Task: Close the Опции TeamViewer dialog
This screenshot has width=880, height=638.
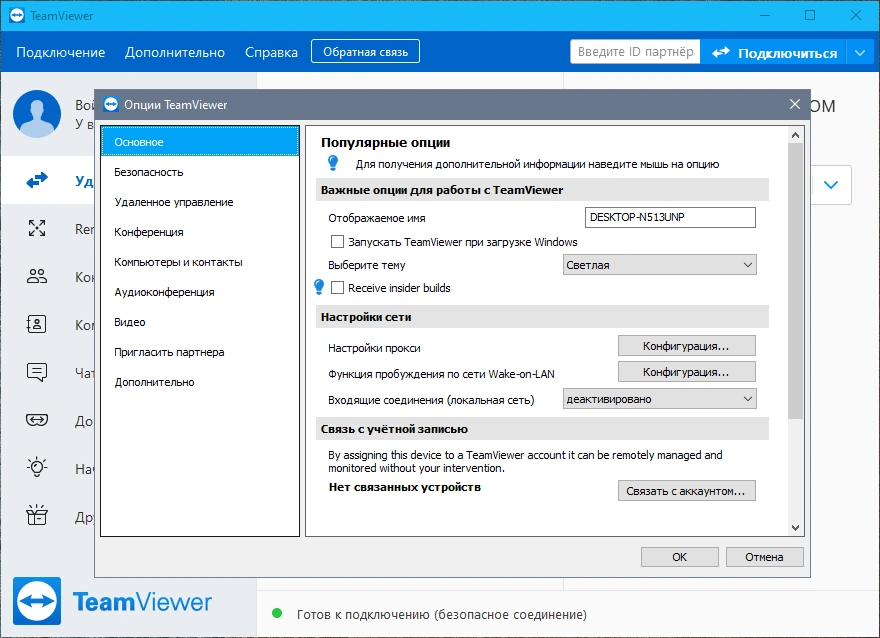Action: pos(795,104)
